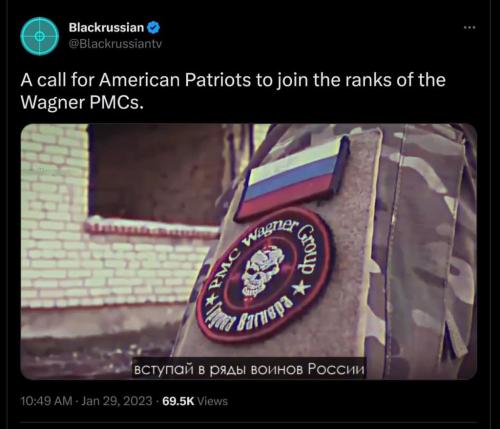Click the Russian subtitle caption in the video
The image size is (500, 429).
(249, 369)
